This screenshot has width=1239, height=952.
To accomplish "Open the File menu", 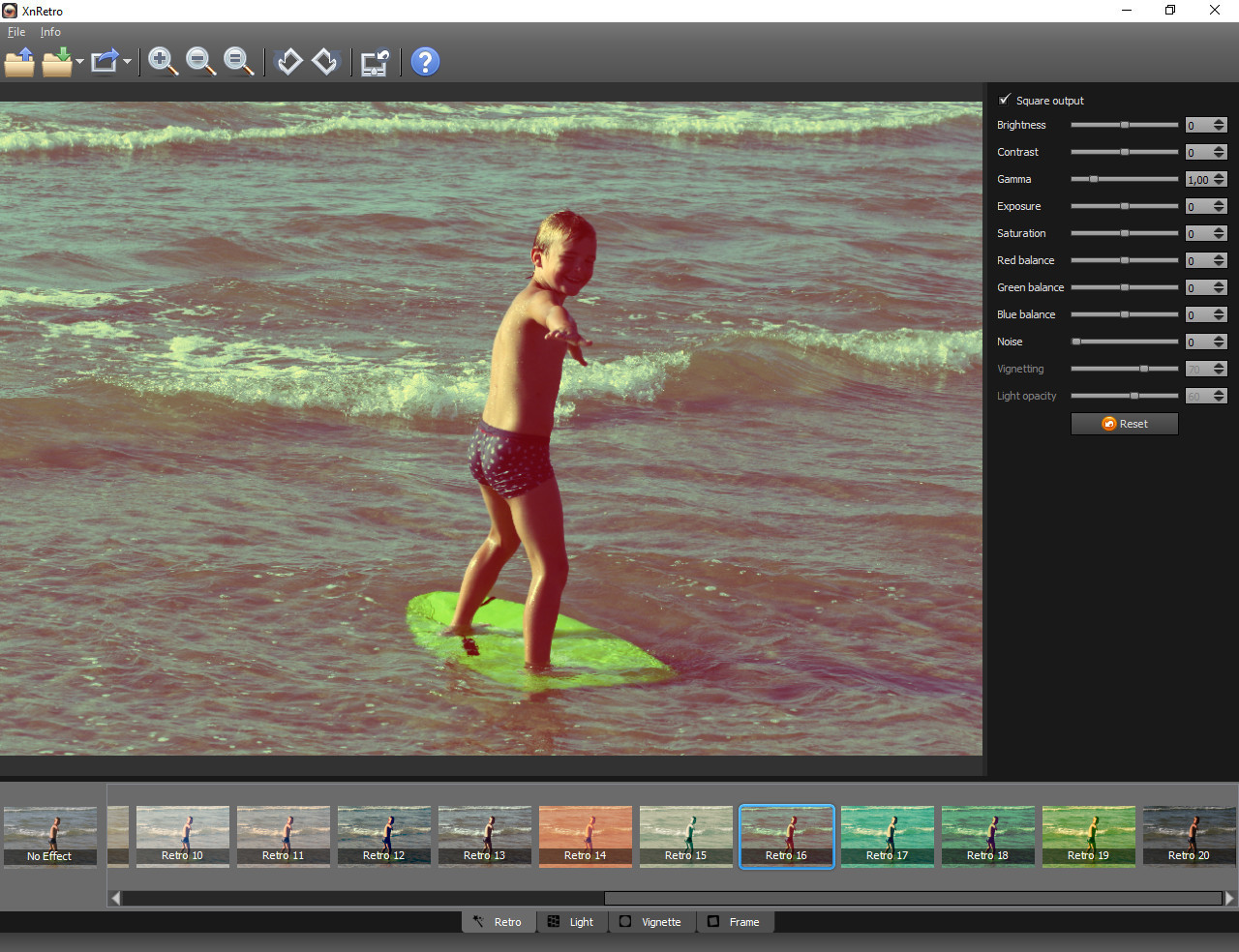I will tap(16, 32).
